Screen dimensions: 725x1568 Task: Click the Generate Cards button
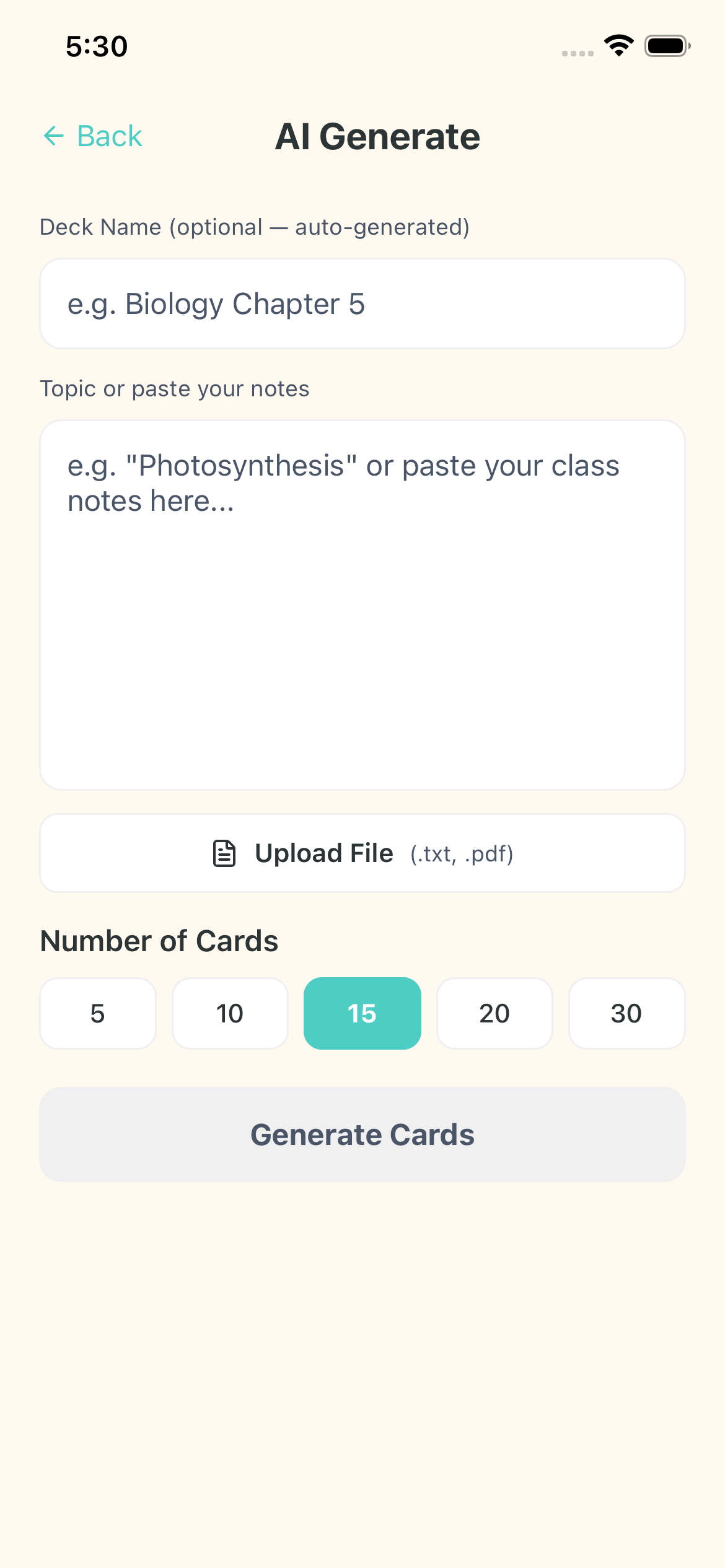coord(362,1135)
